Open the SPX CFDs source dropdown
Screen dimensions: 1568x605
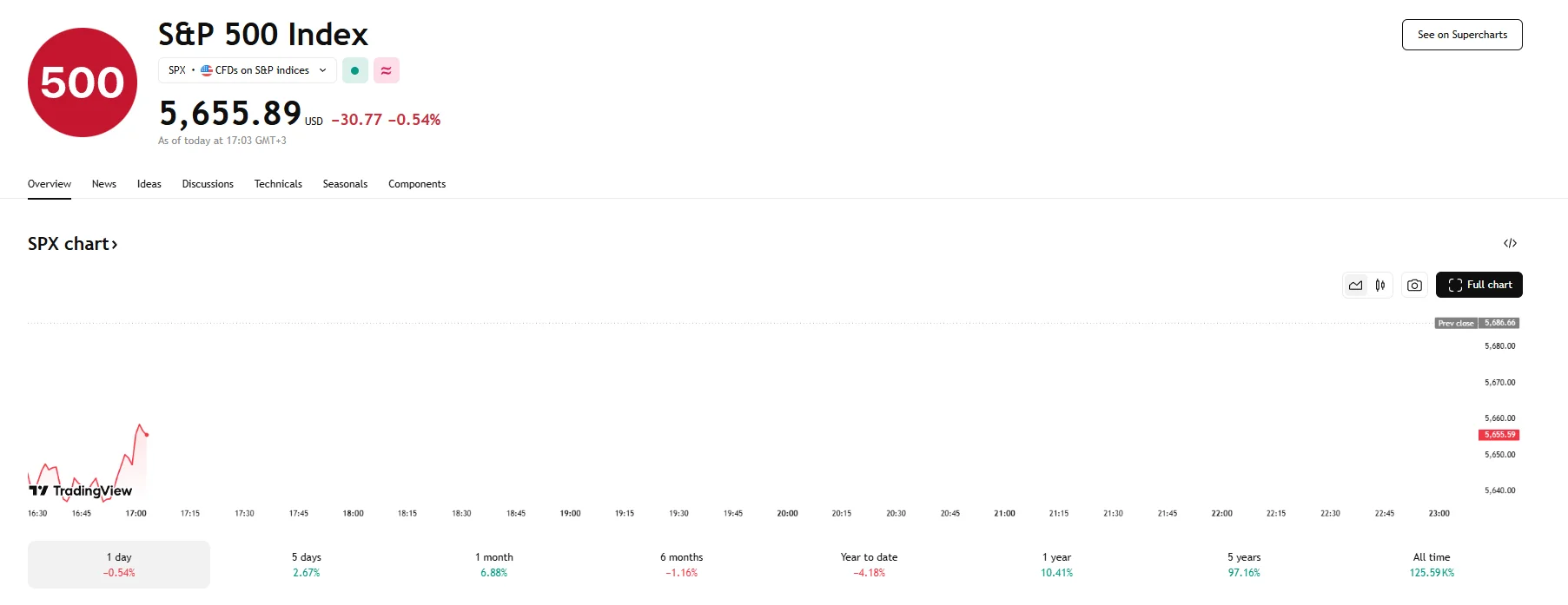point(248,70)
